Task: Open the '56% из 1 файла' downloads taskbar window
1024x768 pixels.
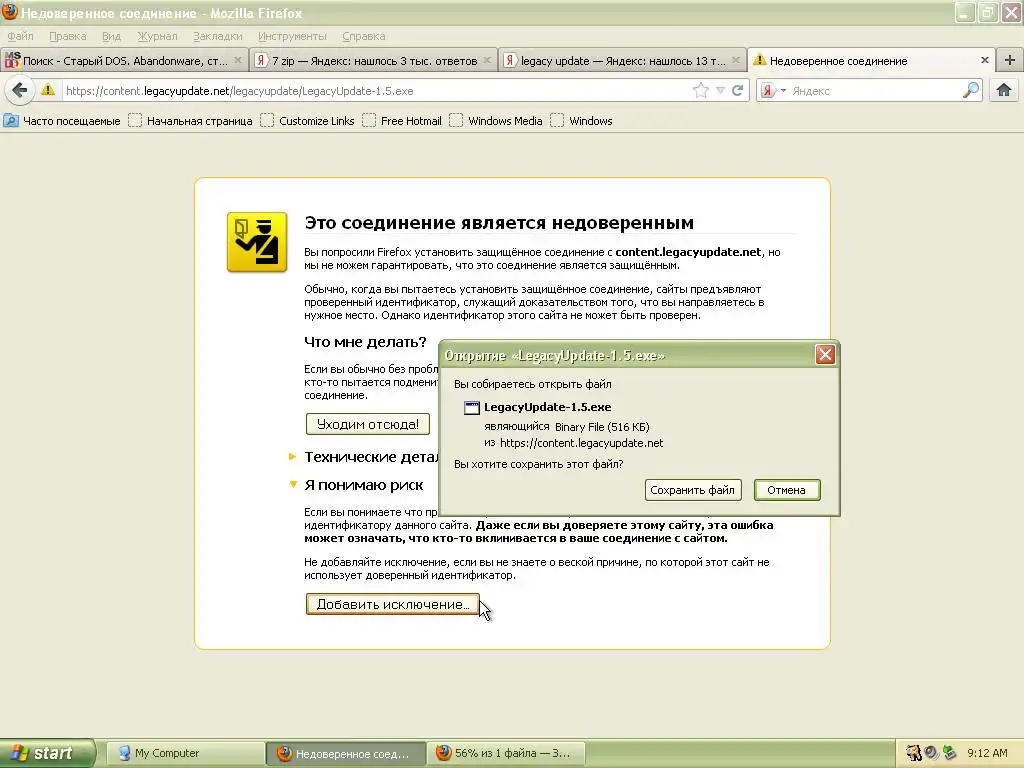Action: click(506, 753)
